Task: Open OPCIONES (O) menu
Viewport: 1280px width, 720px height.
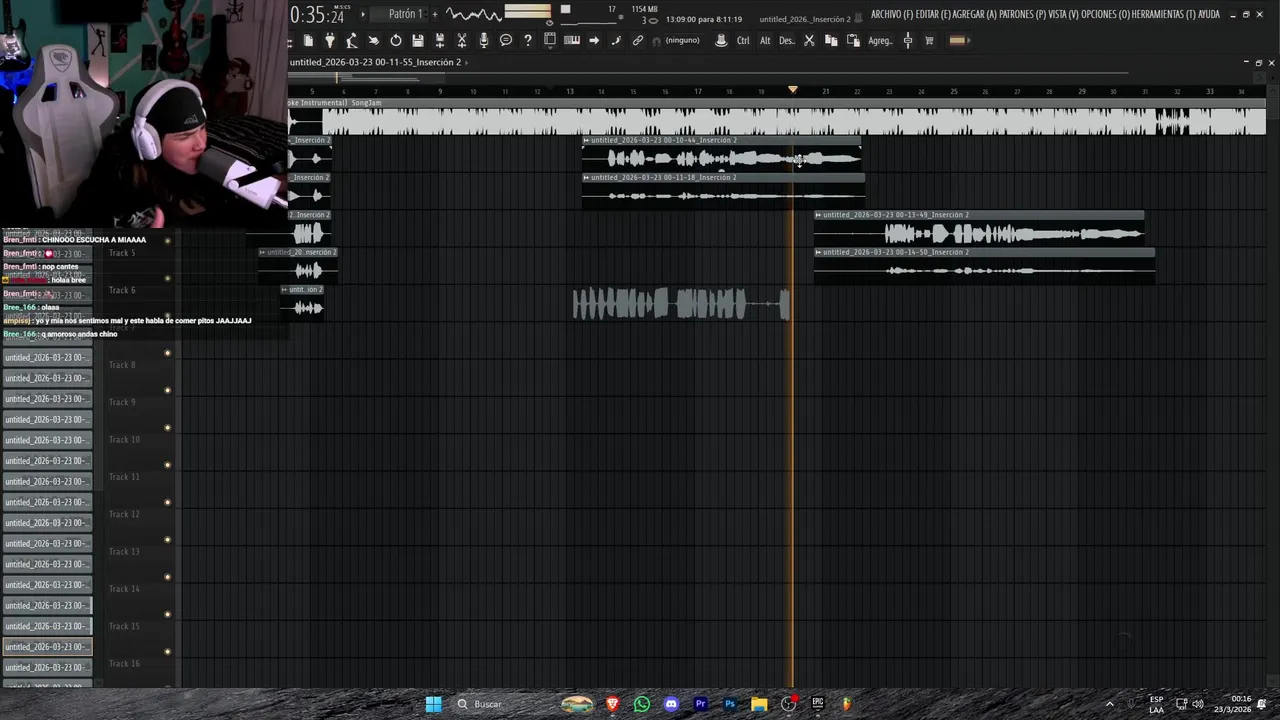Action: click(x=1106, y=15)
